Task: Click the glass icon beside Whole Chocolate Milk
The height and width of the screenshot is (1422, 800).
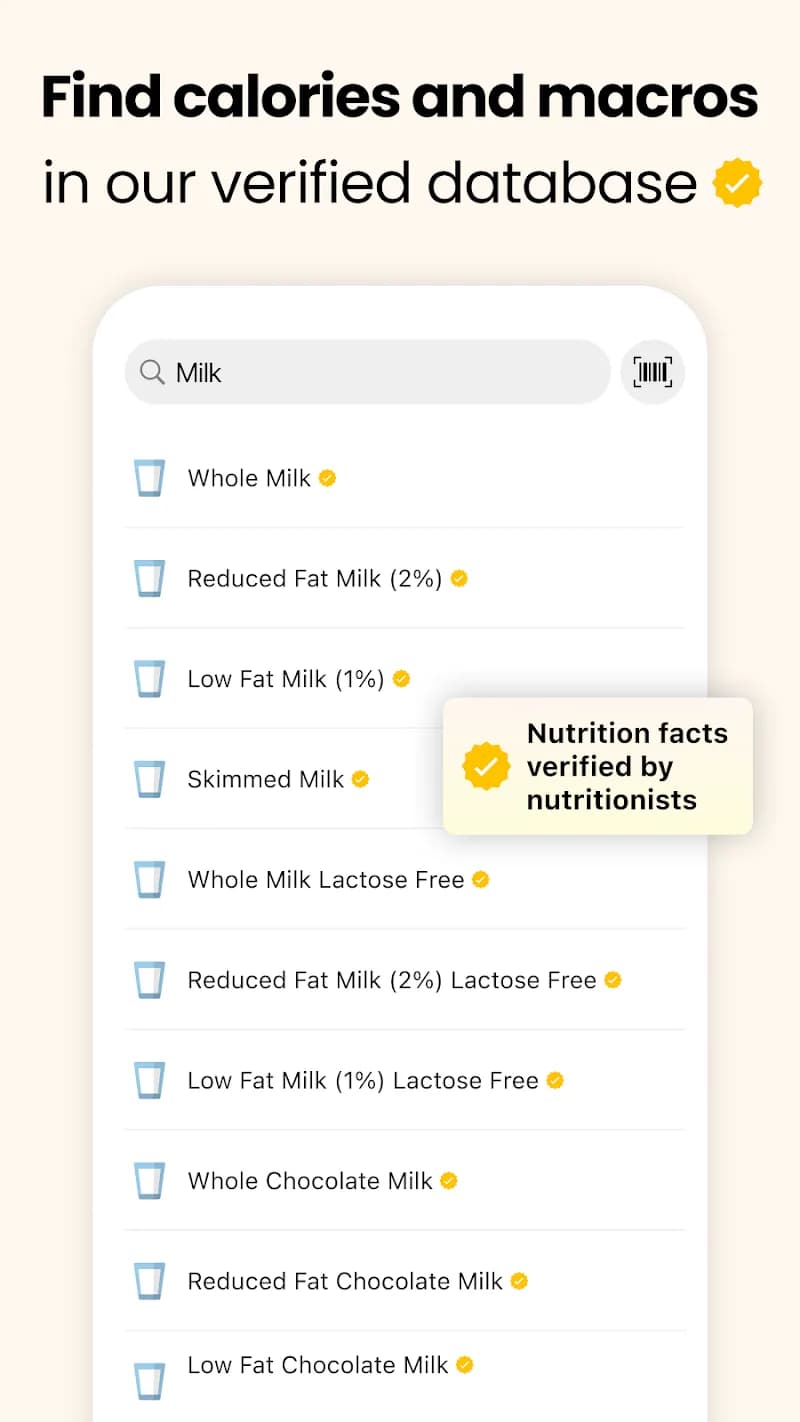Action: [x=149, y=1180]
